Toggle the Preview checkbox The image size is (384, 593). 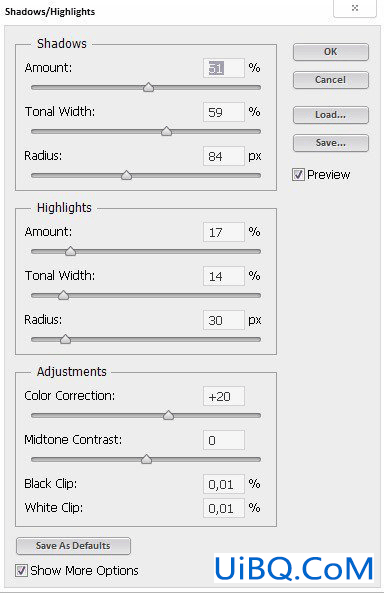298,174
